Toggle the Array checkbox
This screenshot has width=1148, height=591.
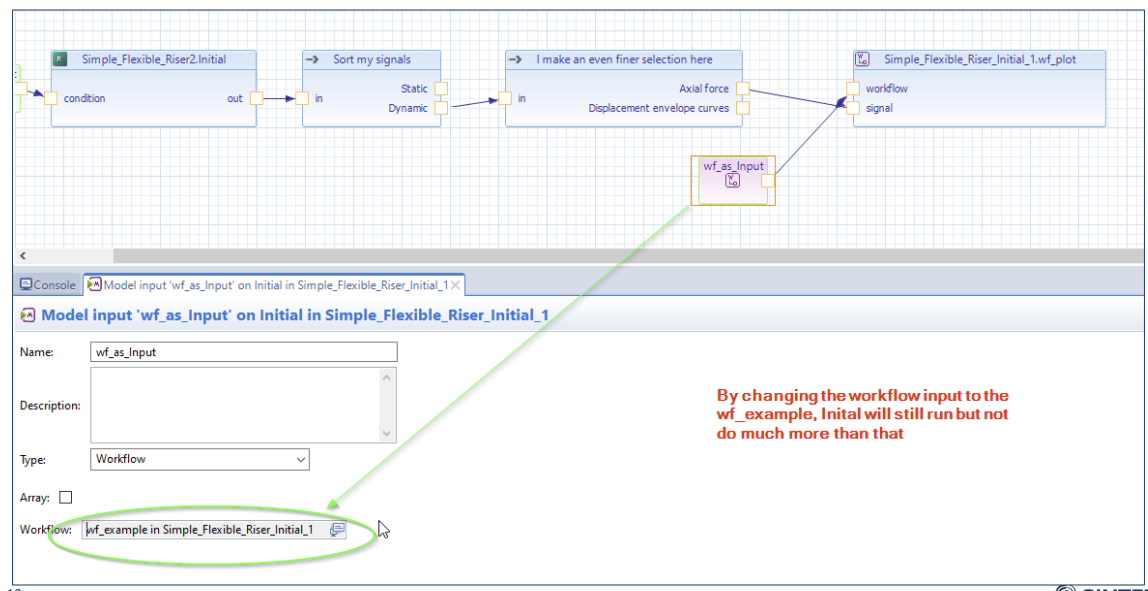tap(66, 497)
